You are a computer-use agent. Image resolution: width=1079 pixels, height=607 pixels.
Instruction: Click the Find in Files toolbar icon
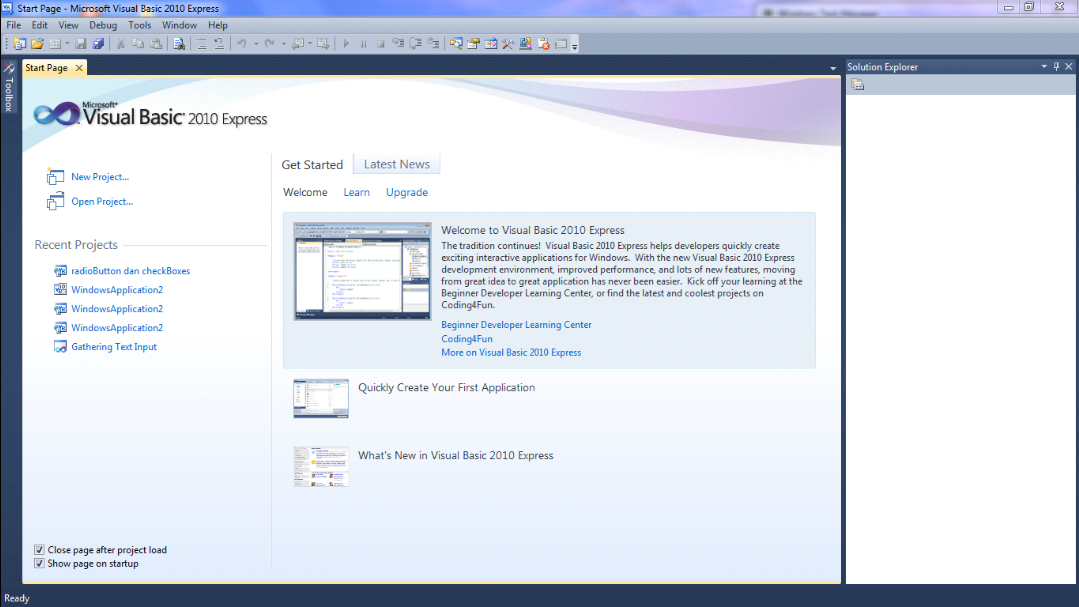pos(179,43)
